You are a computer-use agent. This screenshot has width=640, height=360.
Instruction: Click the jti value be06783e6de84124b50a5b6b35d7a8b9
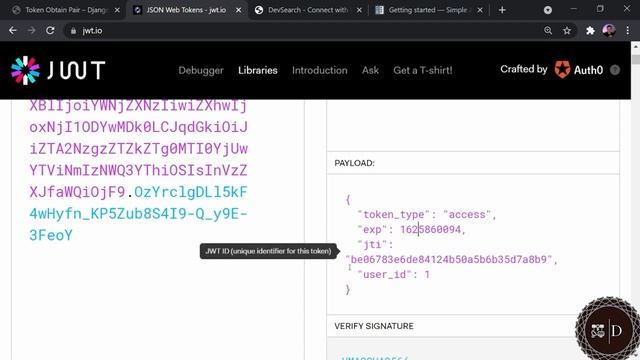click(449, 260)
